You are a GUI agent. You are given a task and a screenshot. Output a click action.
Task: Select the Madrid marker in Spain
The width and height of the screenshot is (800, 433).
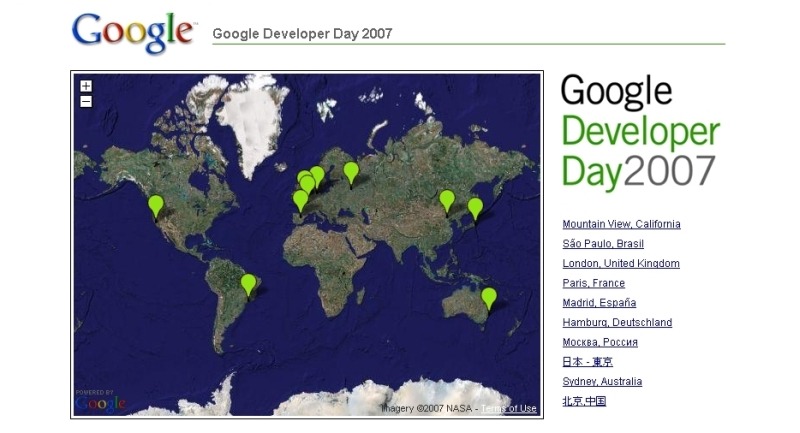coord(301,201)
